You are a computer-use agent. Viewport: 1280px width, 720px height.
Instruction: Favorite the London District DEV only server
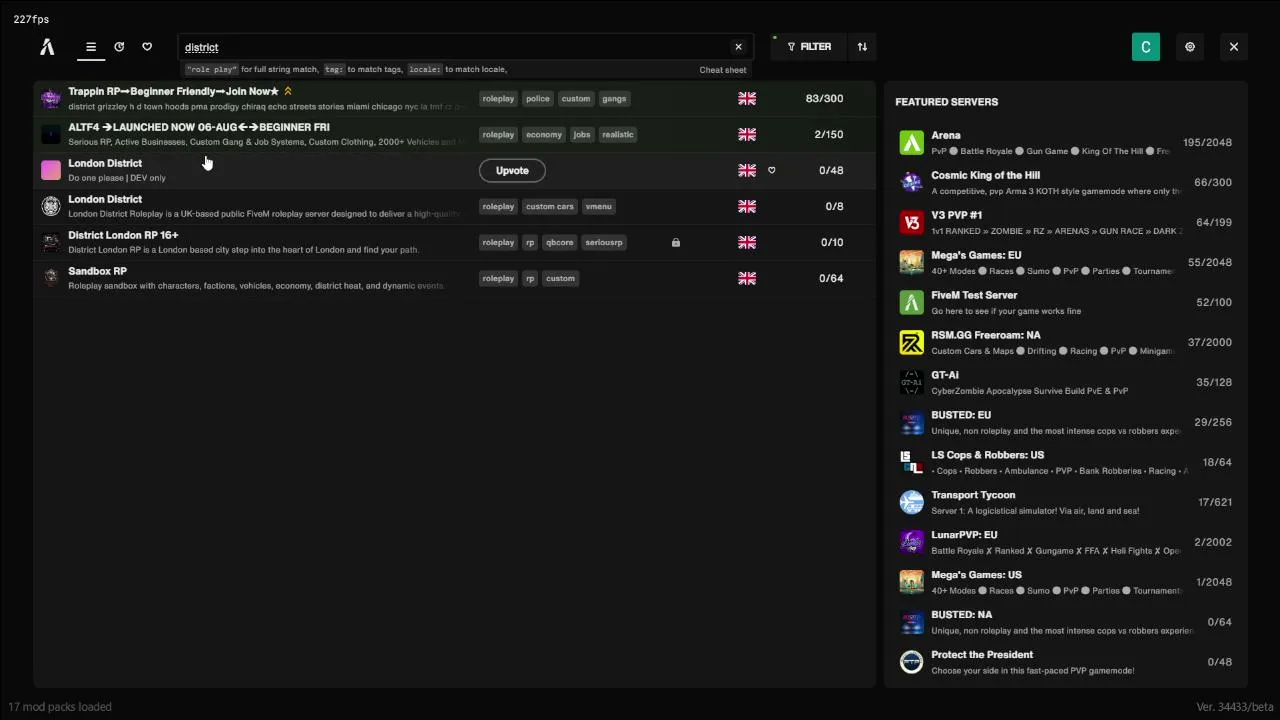click(x=771, y=170)
